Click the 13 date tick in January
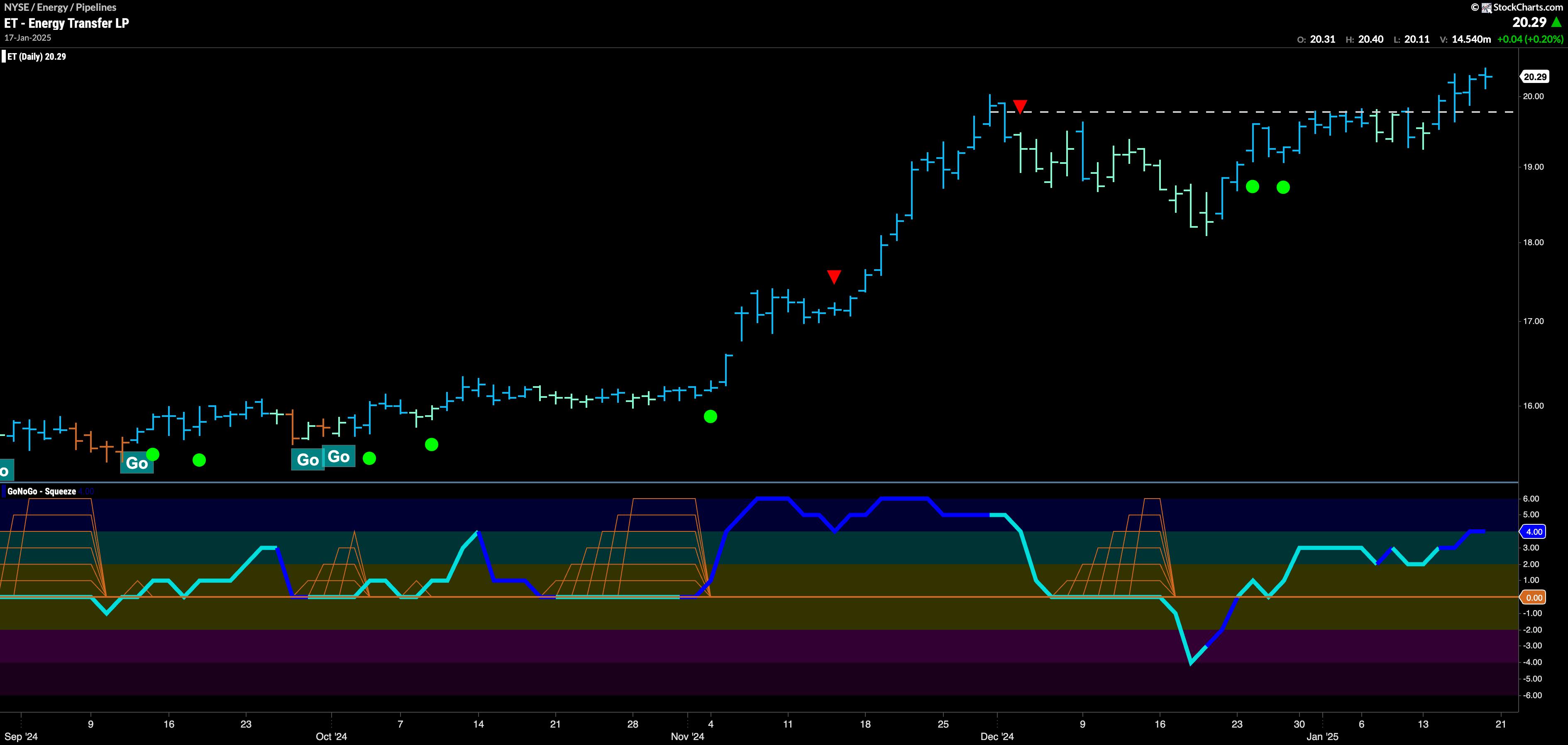Viewport: 1568px width, 745px height. point(1423,724)
